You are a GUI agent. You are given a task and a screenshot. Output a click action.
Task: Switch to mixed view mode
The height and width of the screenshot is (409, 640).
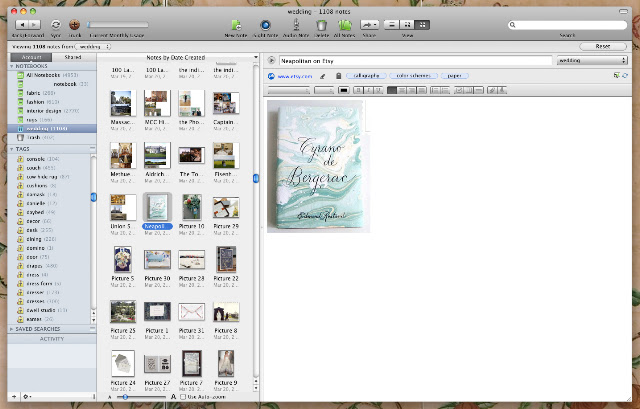coord(407,25)
